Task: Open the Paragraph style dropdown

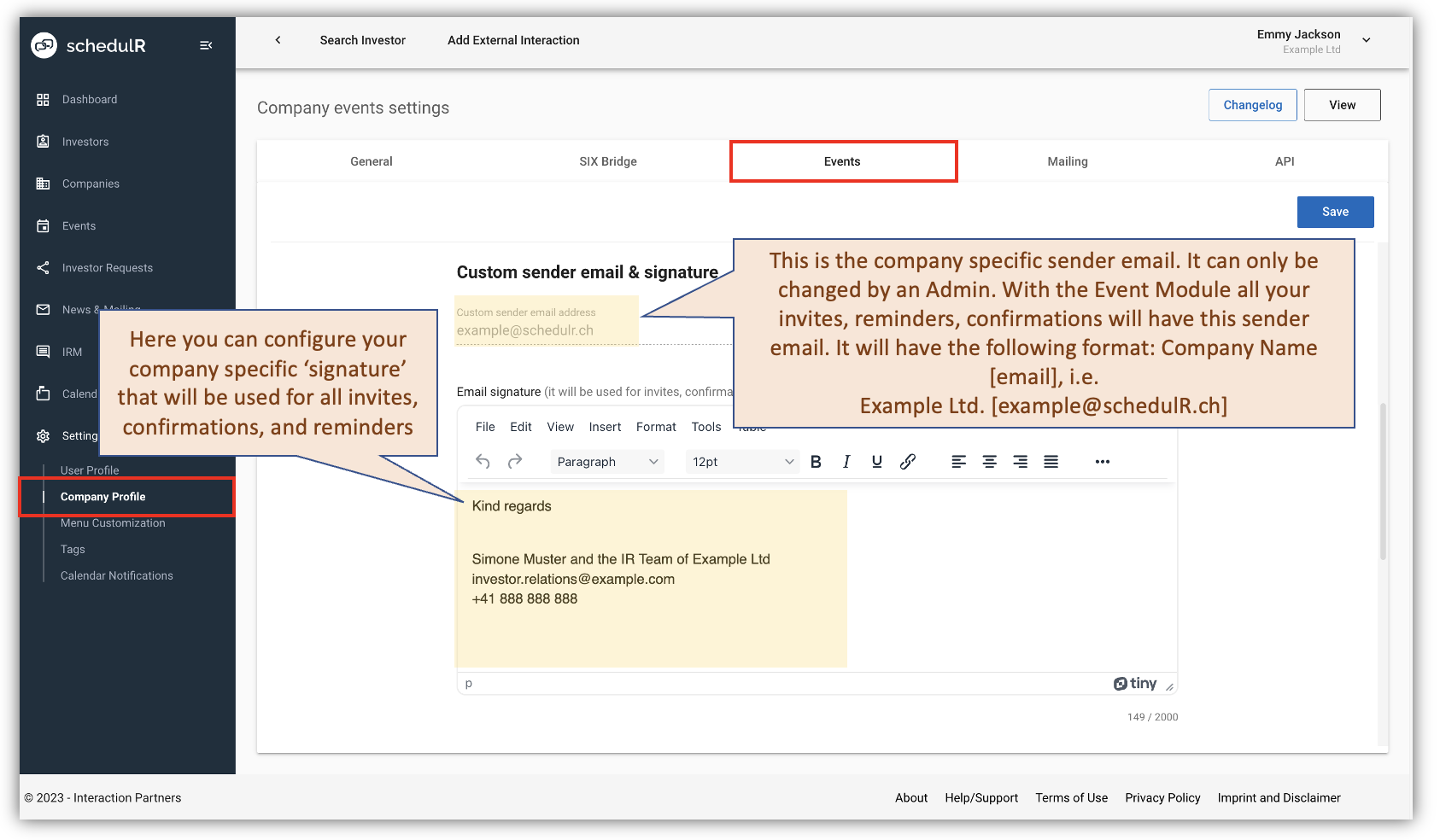Action: click(606, 461)
